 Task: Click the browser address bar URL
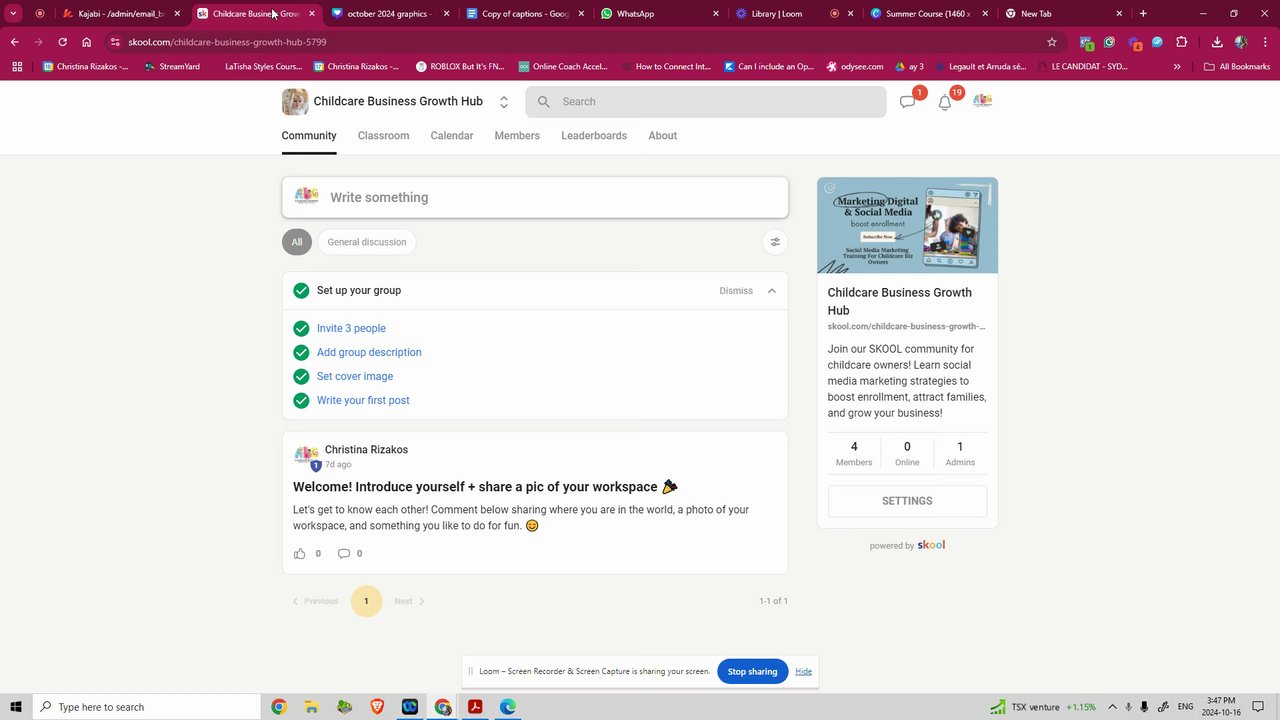click(x=227, y=42)
